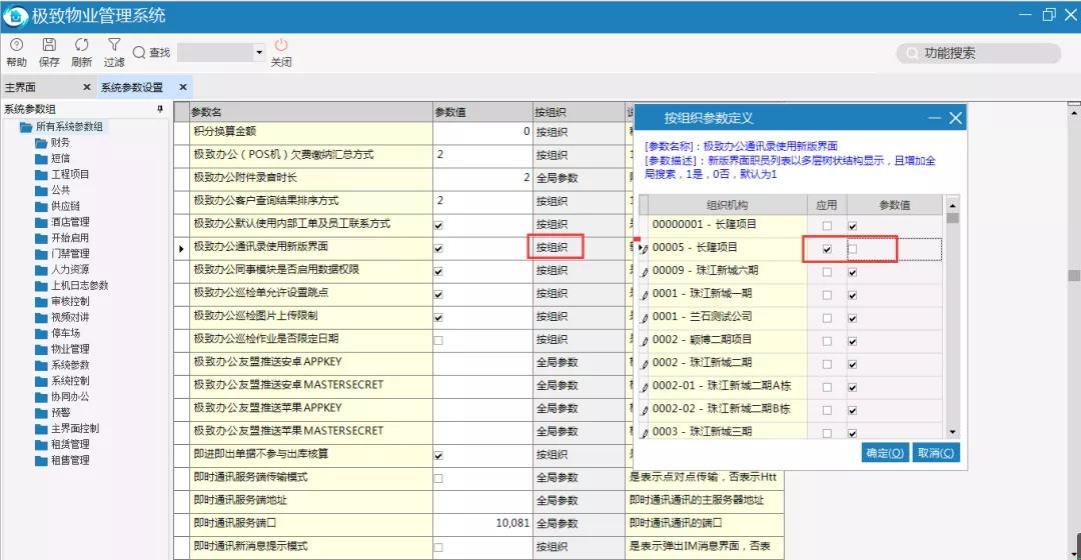
Task: Click the 10,081 port value cell
Action: [x=483, y=523]
